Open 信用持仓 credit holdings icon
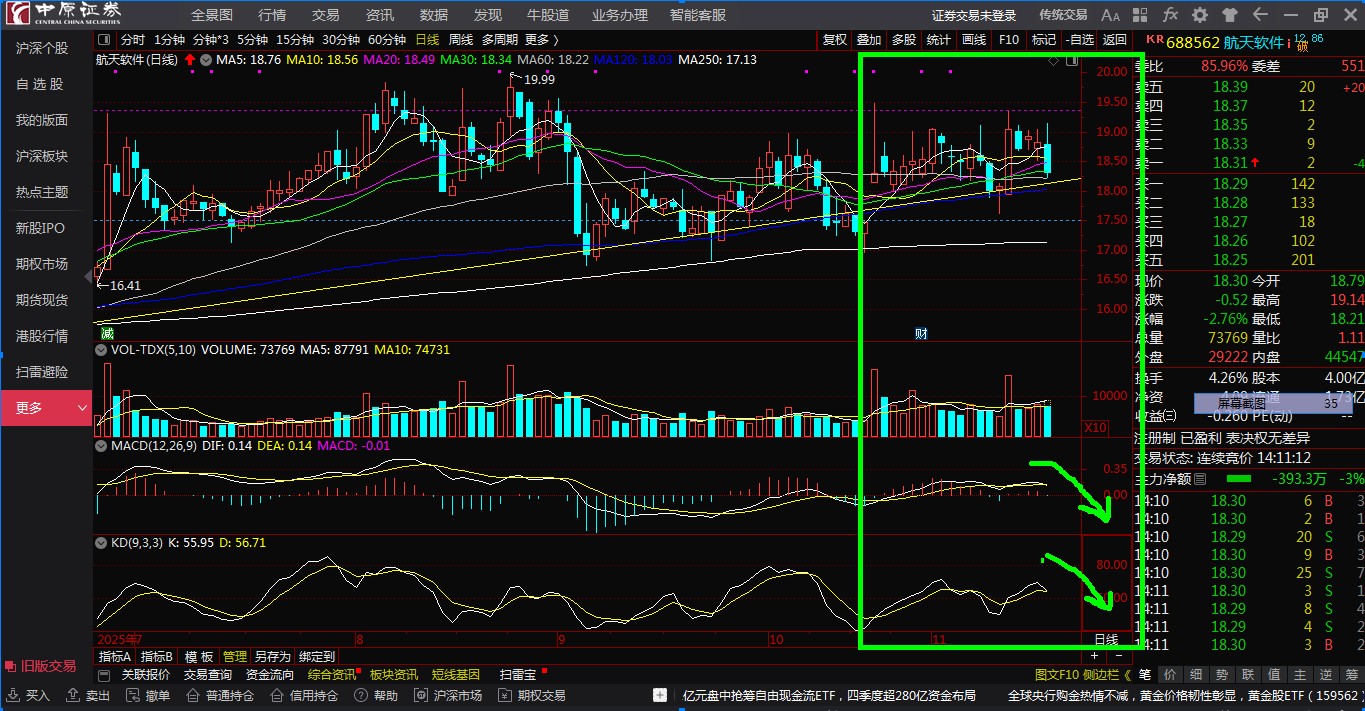The width and height of the screenshot is (1365, 711). [276, 695]
